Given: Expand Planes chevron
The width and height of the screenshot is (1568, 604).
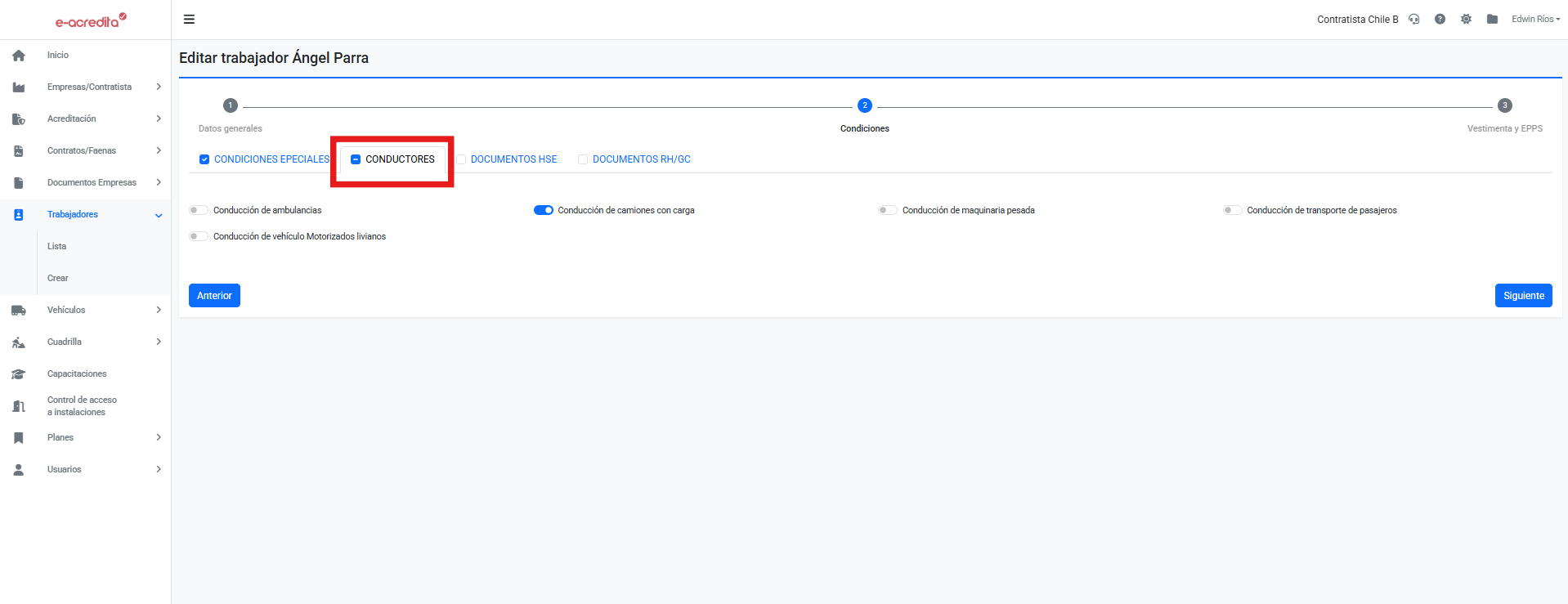Looking at the screenshot, I should point(159,437).
